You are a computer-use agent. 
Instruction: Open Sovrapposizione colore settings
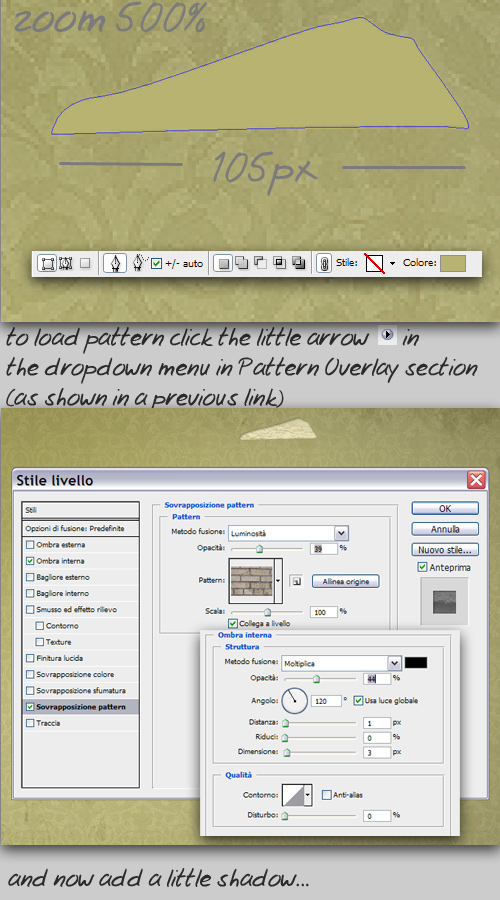pos(75,674)
